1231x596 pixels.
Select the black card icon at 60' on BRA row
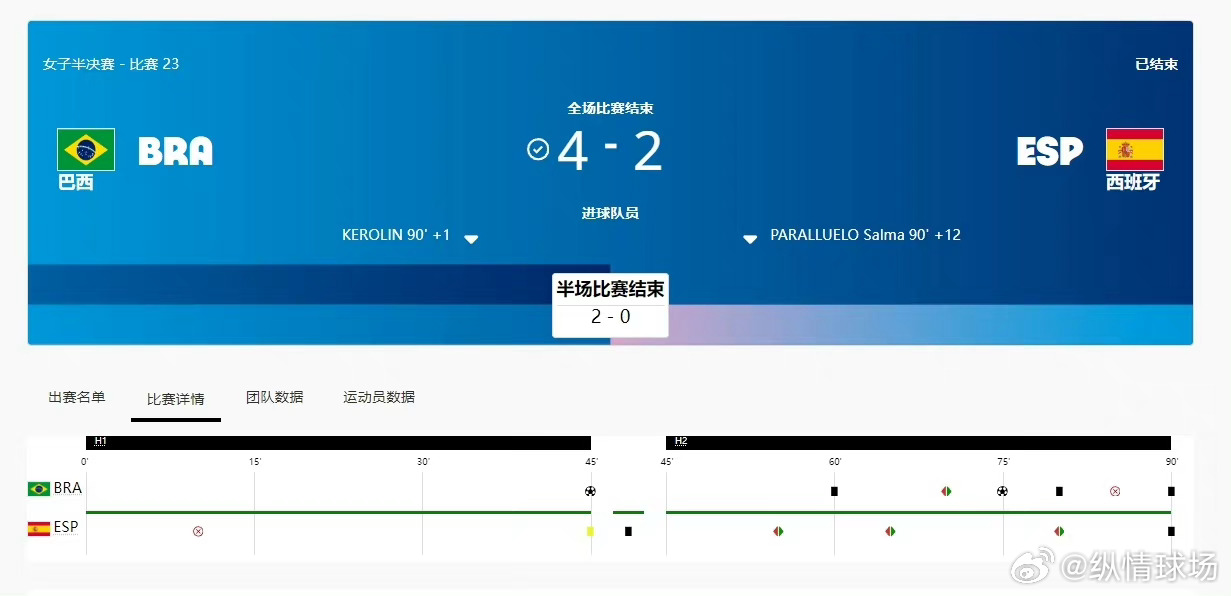[x=834, y=490]
